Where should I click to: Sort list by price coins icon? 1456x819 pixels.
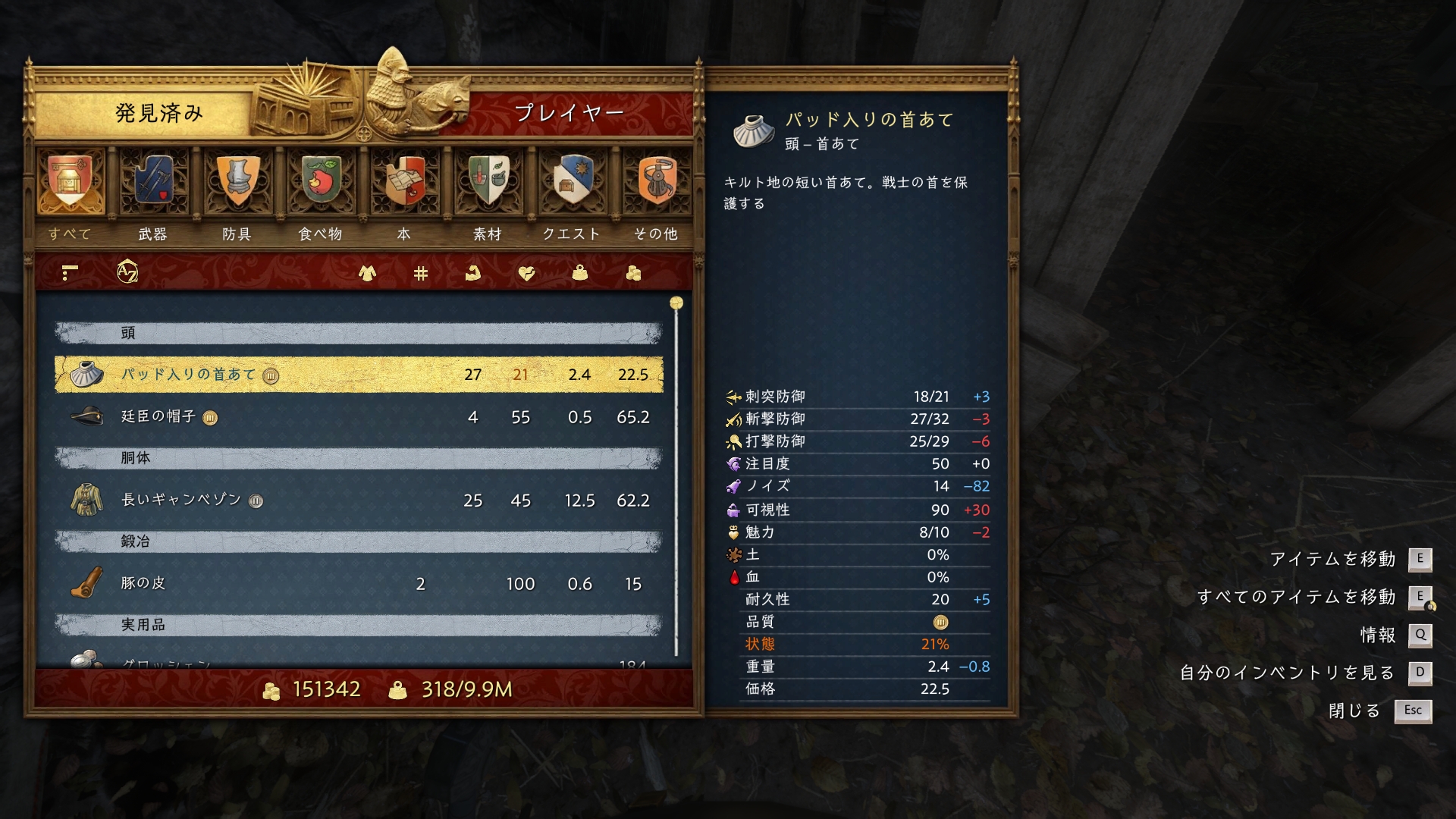click(x=633, y=273)
